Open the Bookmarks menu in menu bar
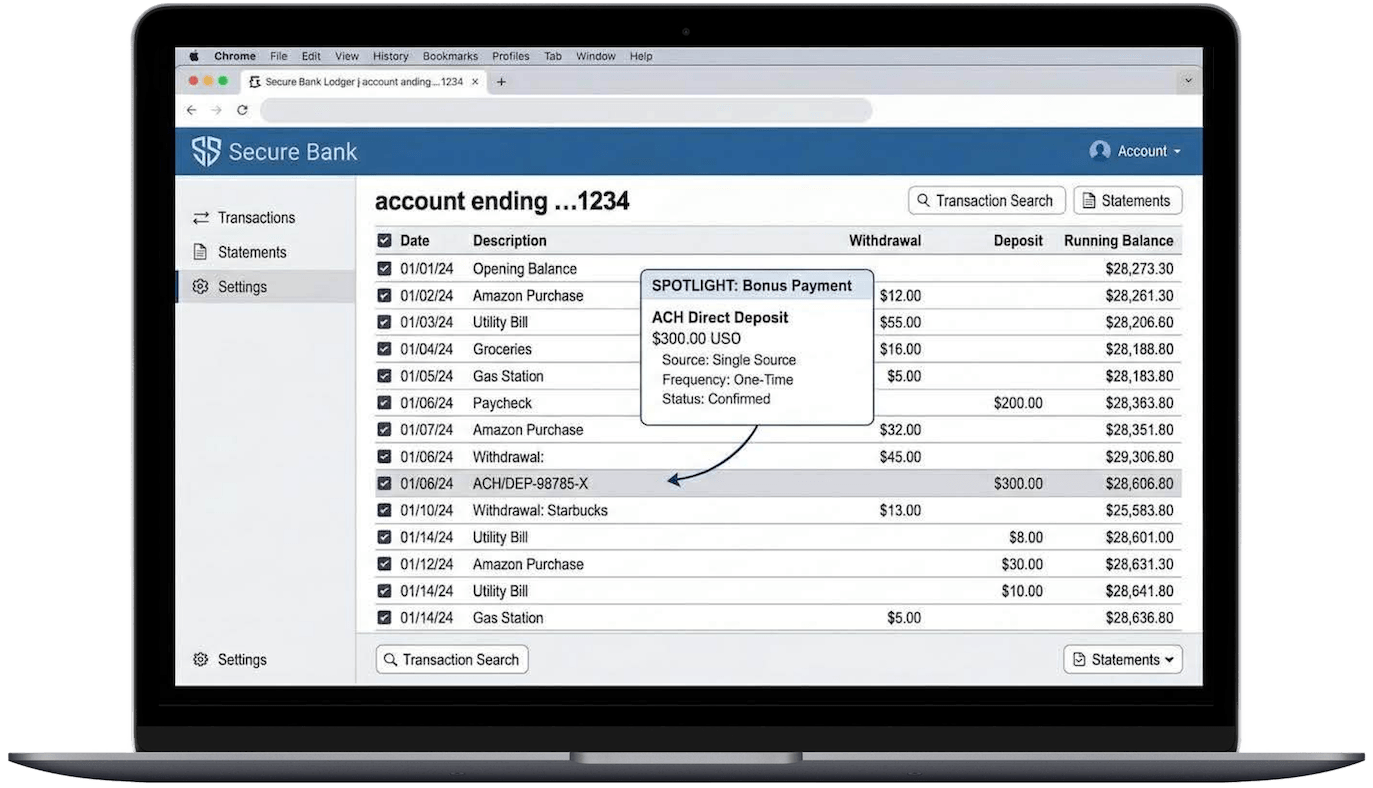 click(x=450, y=57)
